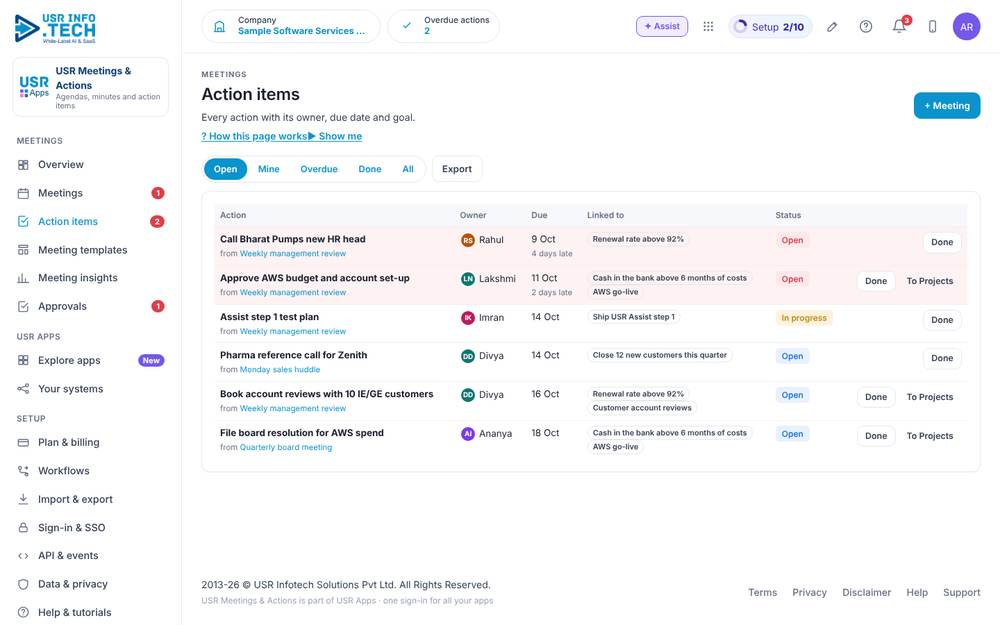Switch to the Done filter tab
Viewport: 1000px width, 625px height.
pyautogui.click(x=370, y=169)
